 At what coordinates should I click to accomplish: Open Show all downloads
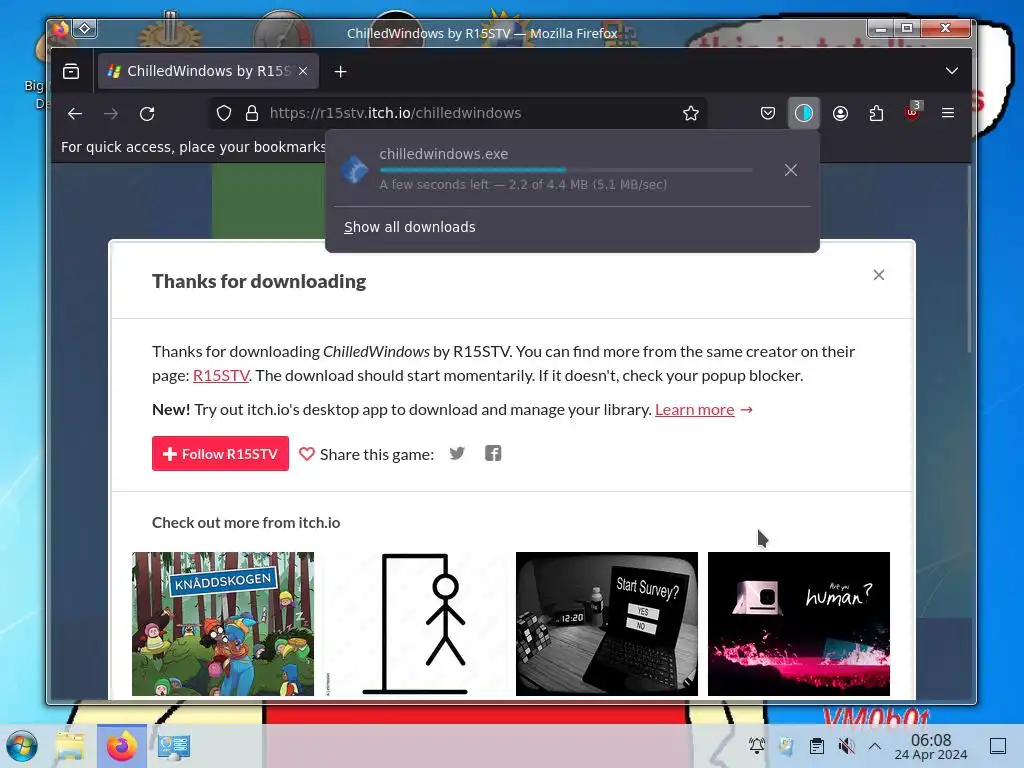[409, 227]
